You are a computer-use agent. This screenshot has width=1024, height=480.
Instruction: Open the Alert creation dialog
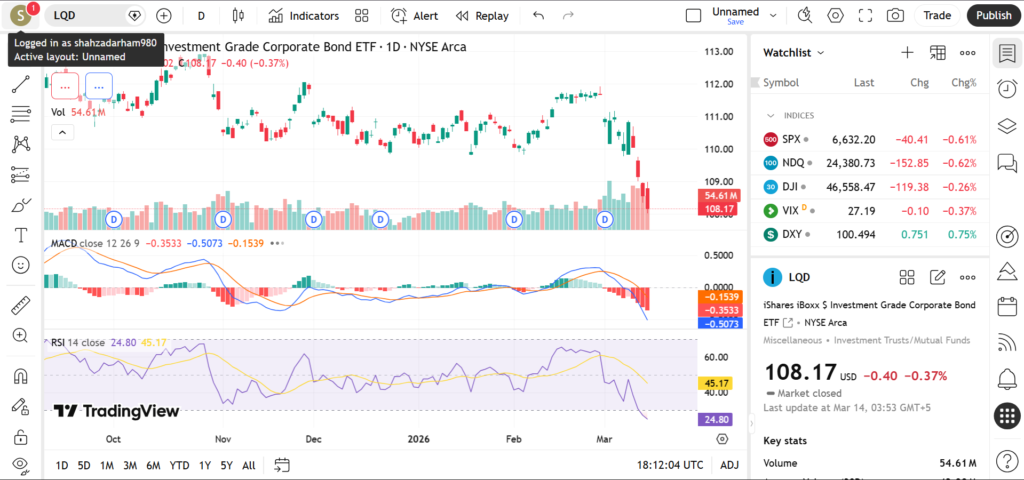(414, 16)
